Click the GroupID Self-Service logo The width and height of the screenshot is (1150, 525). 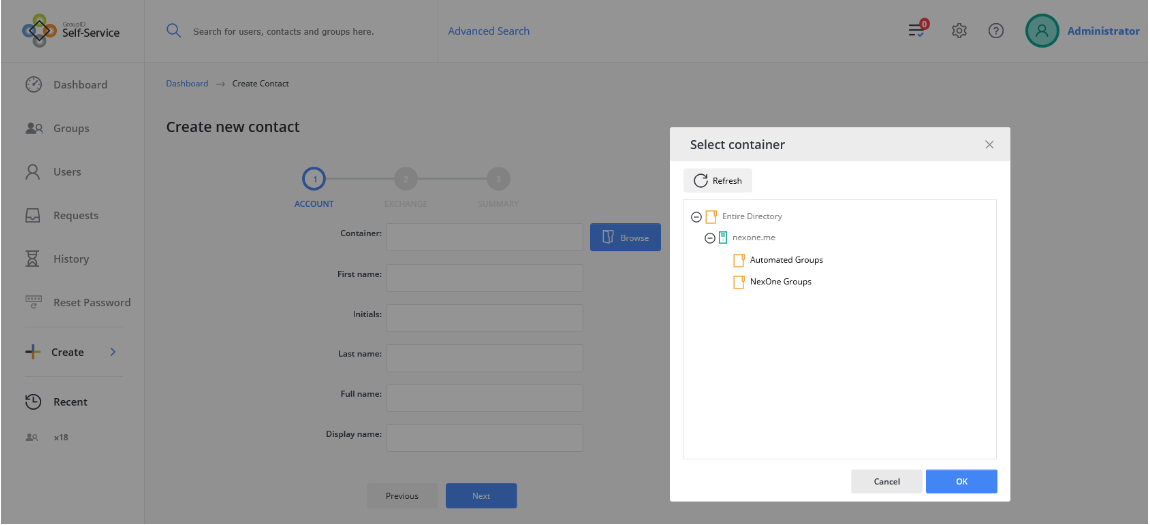click(71, 31)
